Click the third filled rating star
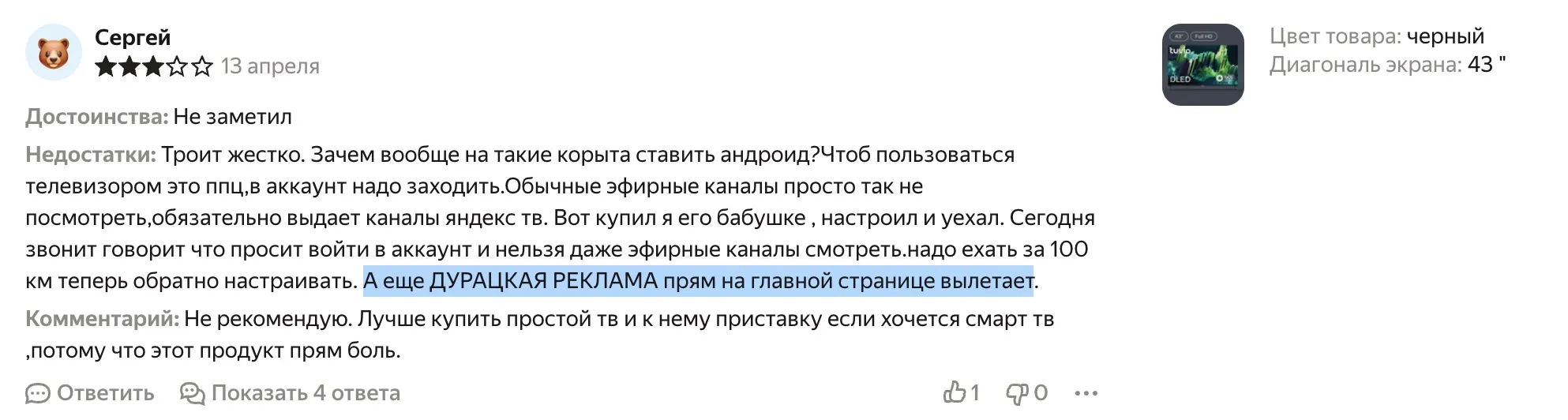 tap(153, 66)
